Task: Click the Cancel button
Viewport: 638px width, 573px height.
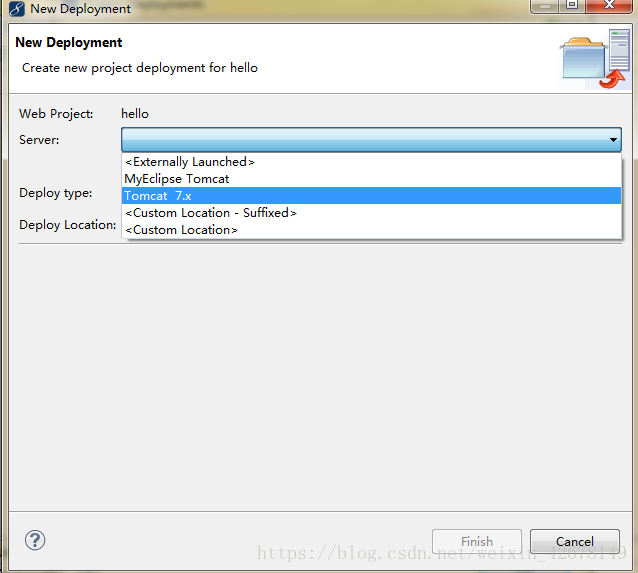Action: pyautogui.click(x=575, y=542)
